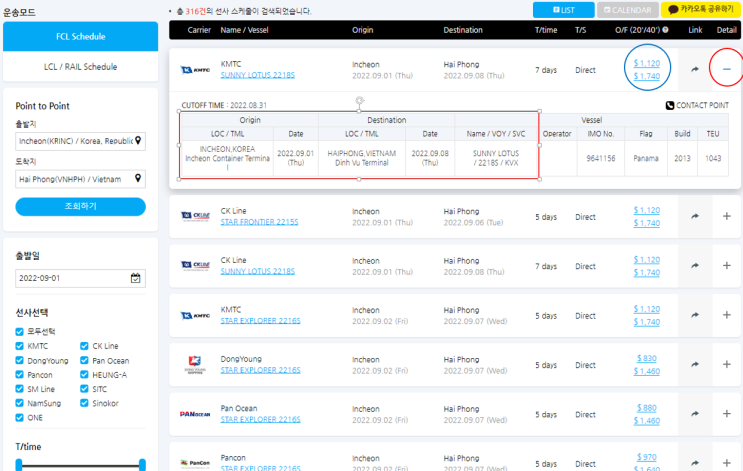Open CONTACT POINT link
Image resolution: width=743 pixels, height=471 pixels.
click(697, 105)
